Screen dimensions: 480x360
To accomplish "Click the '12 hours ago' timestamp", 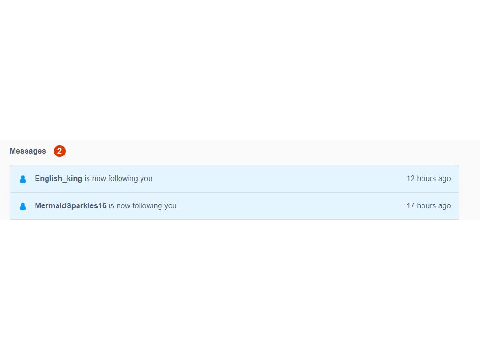I will (x=429, y=178).
